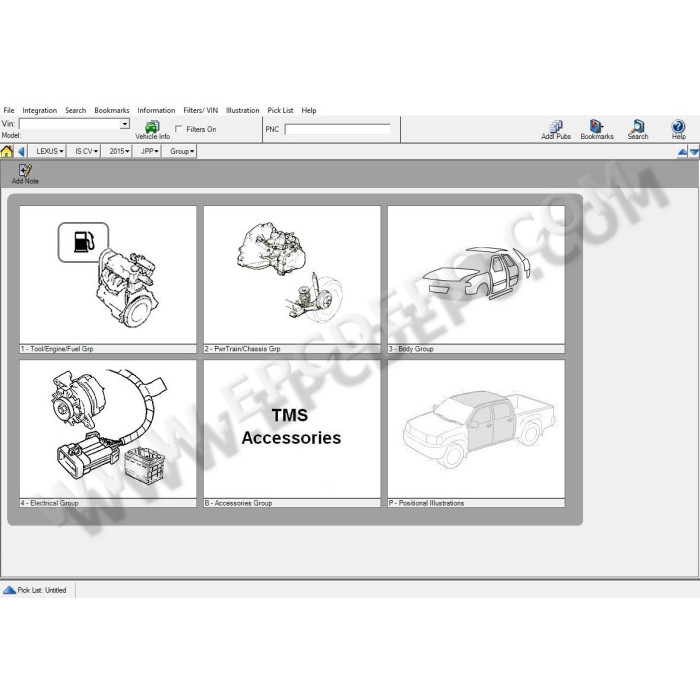Image resolution: width=700 pixels, height=700 pixels.
Task: Click the '2 - PwrTrain/Chassis Grp' label
Action: pyautogui.click(x=242, y=349)
